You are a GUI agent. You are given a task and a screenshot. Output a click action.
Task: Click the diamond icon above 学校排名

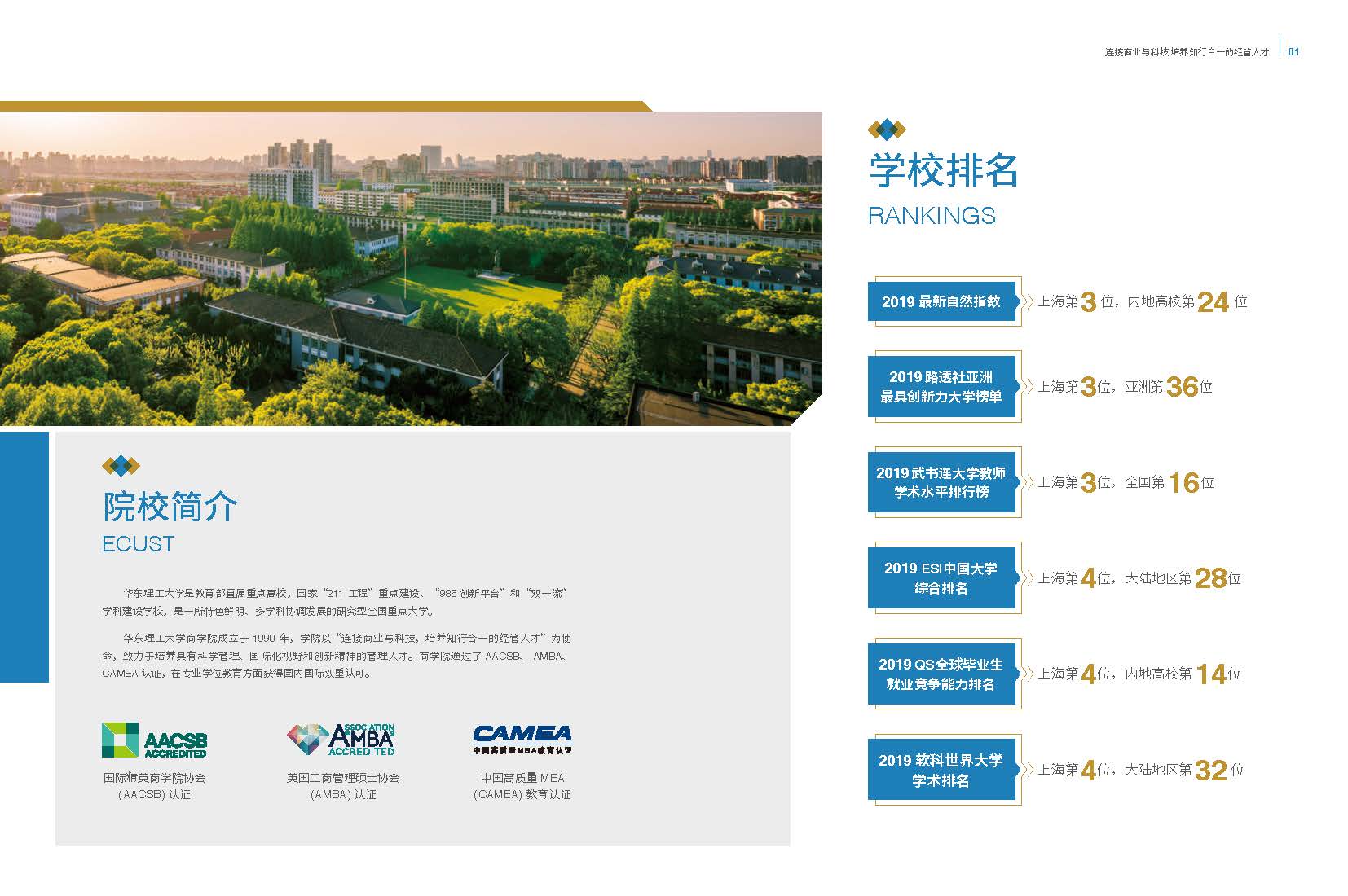click(x=887, y=129)
